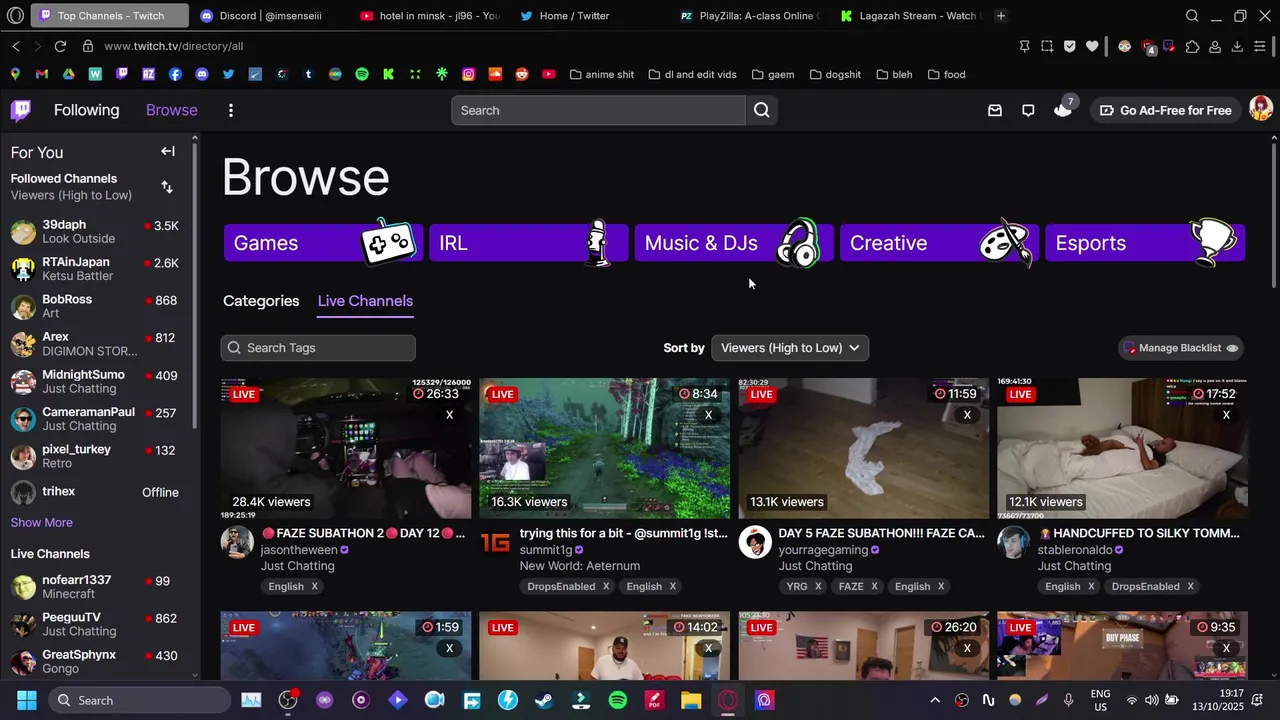Open File Explorer from the taskbar

[x=691, y=700]
